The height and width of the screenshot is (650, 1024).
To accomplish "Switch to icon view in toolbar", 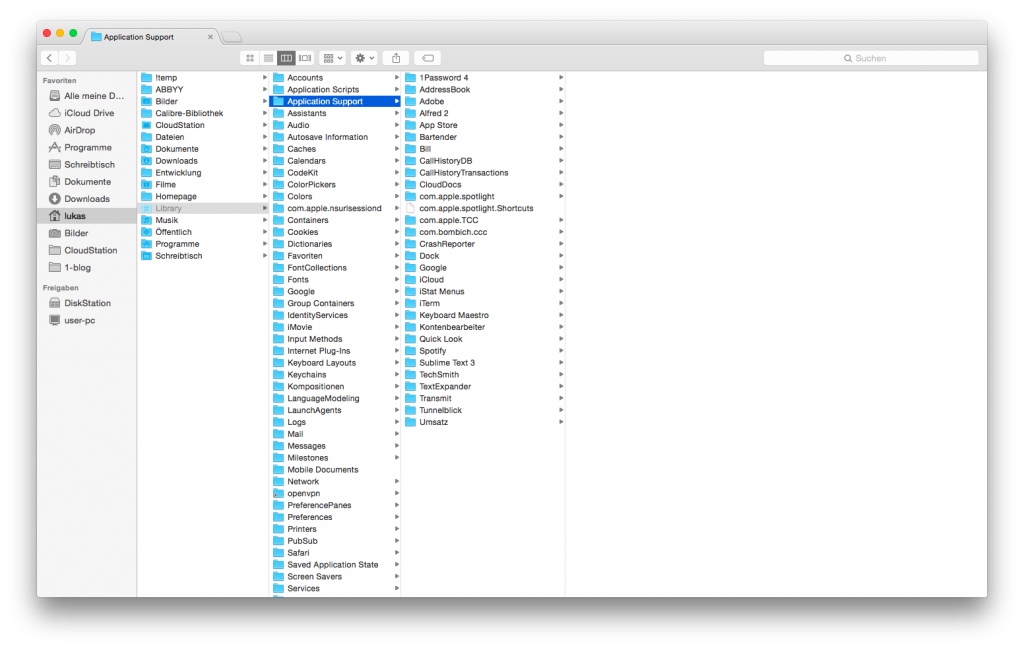I will pyautogui.click(x=250, y=58).
